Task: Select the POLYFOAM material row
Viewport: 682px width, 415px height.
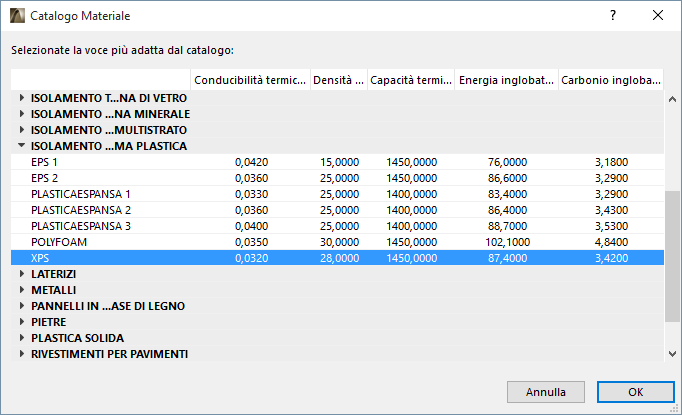Action: [338, 242]
